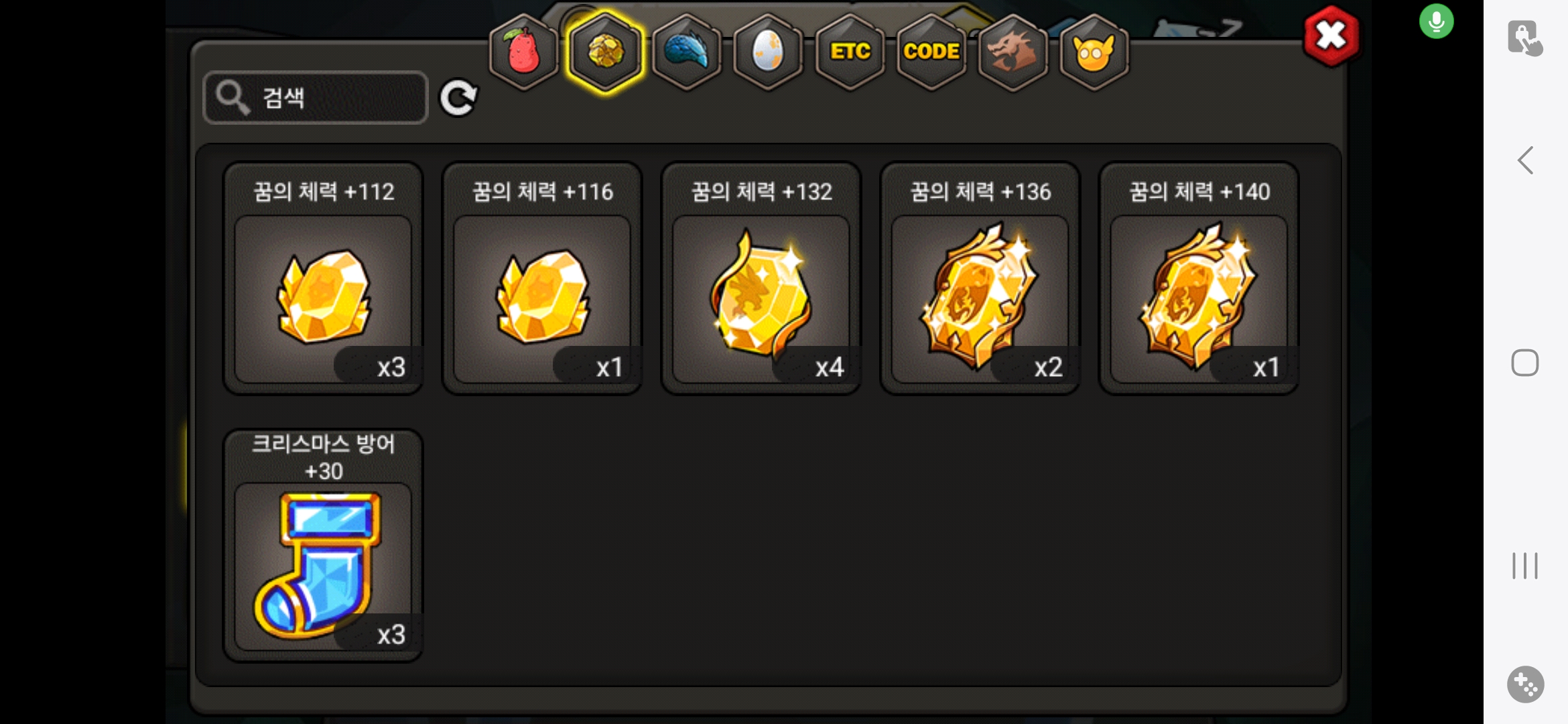1568x724 pixels.
Task: Focus the 검색 search field
Action: coord(316,98)
